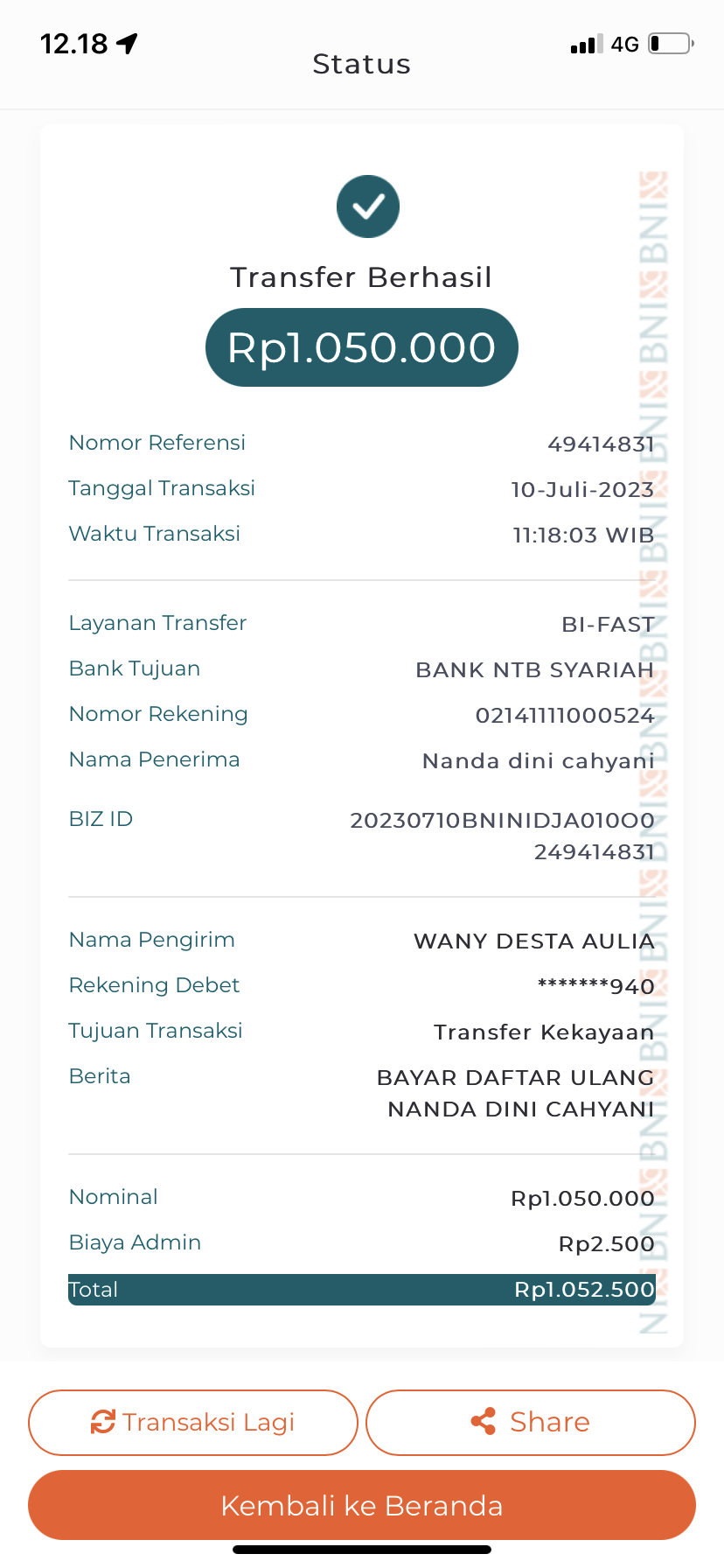Tap the Transfer Berhasil heading
724x1568 pixels.
[361, 277]
